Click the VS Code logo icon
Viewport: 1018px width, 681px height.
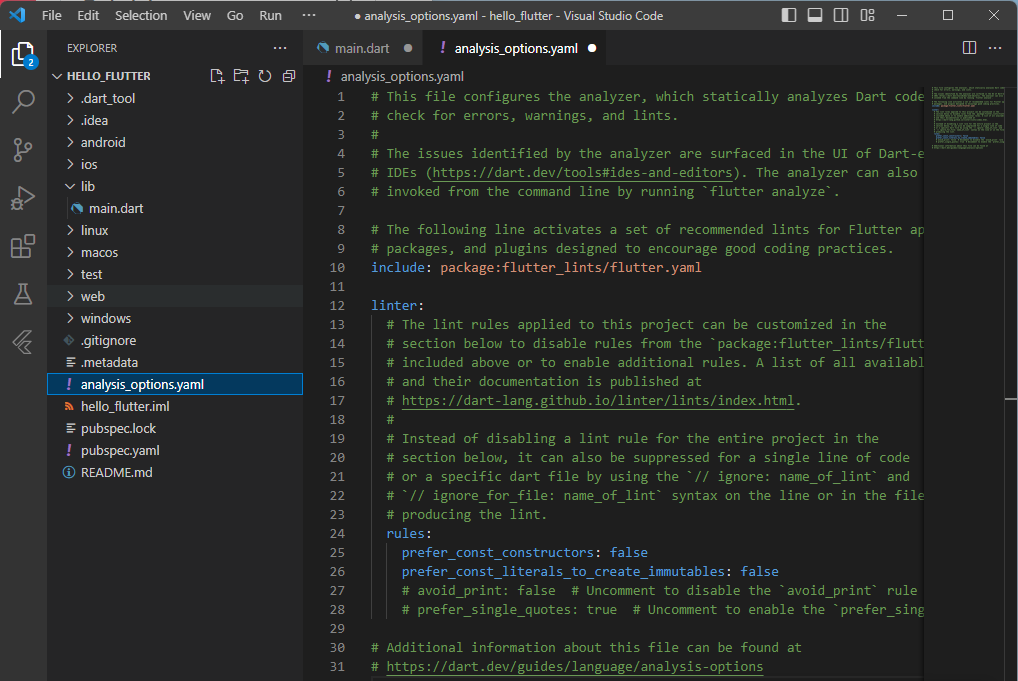click(18, 15)
